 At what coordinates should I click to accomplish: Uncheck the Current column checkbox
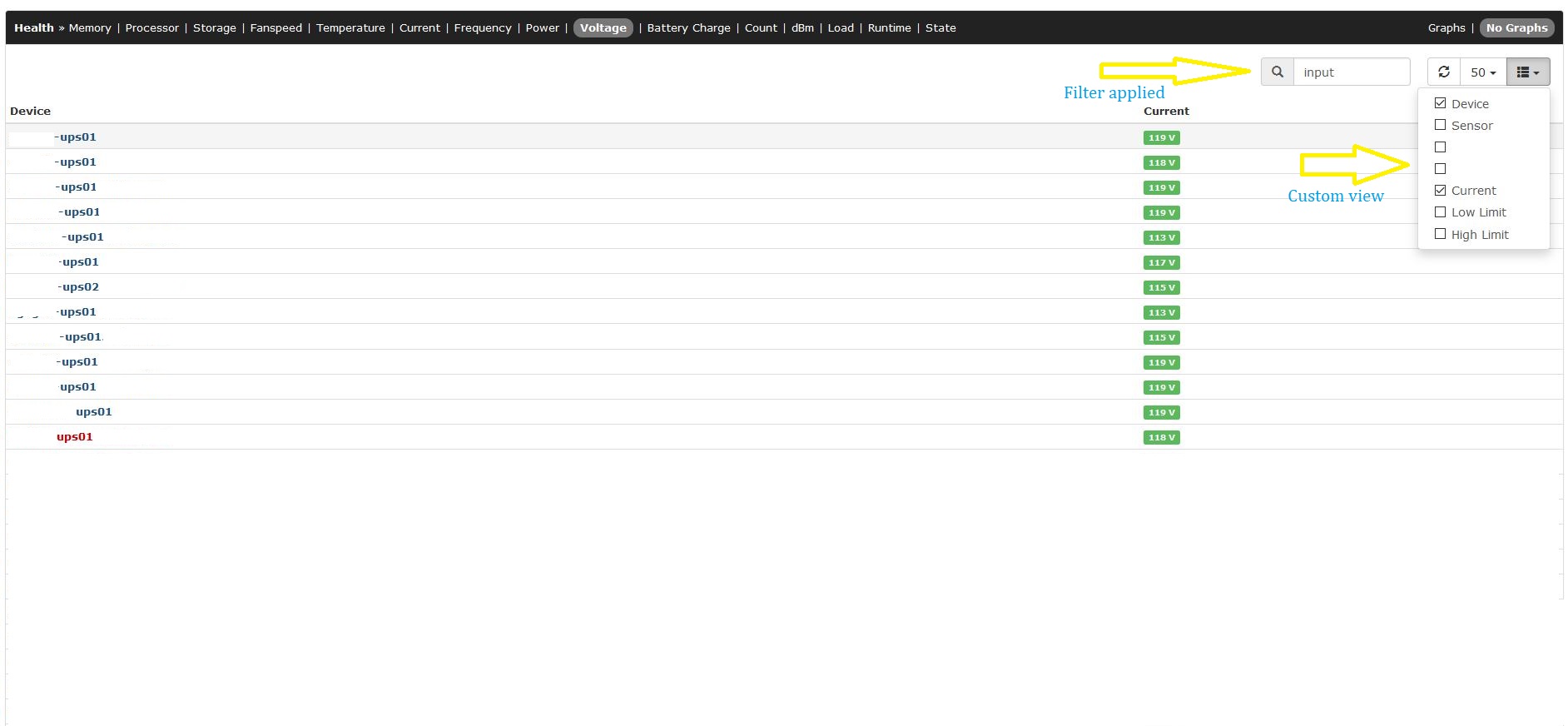pyautogui.click(x=1440, y=191)
